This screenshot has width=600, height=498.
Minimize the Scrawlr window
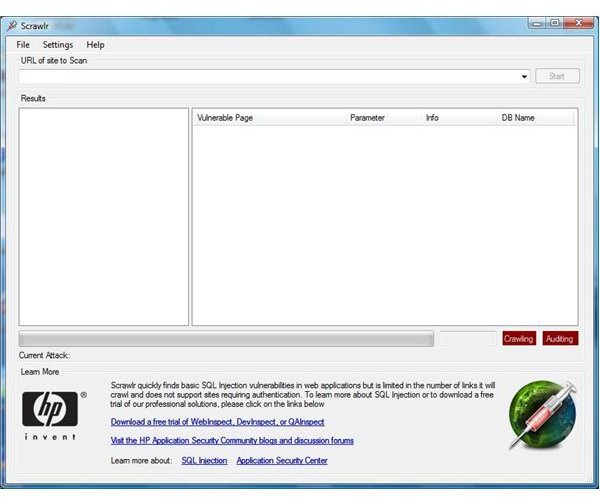(x=538, y=23)
